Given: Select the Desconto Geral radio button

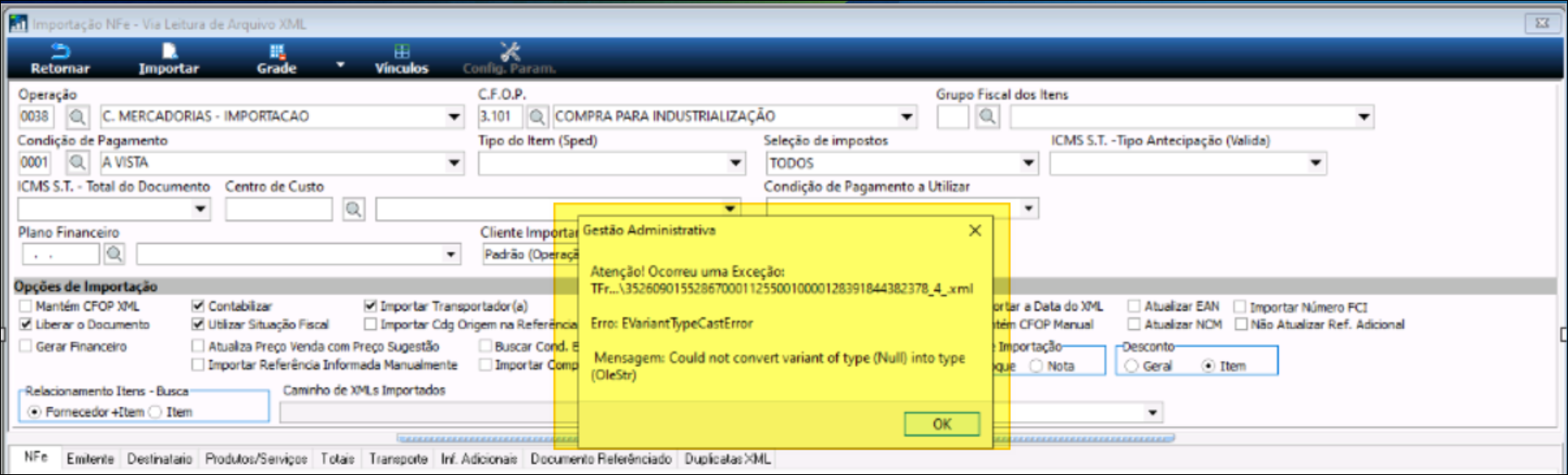Looking at the screenshot, I should click(x=1132, y=365).
